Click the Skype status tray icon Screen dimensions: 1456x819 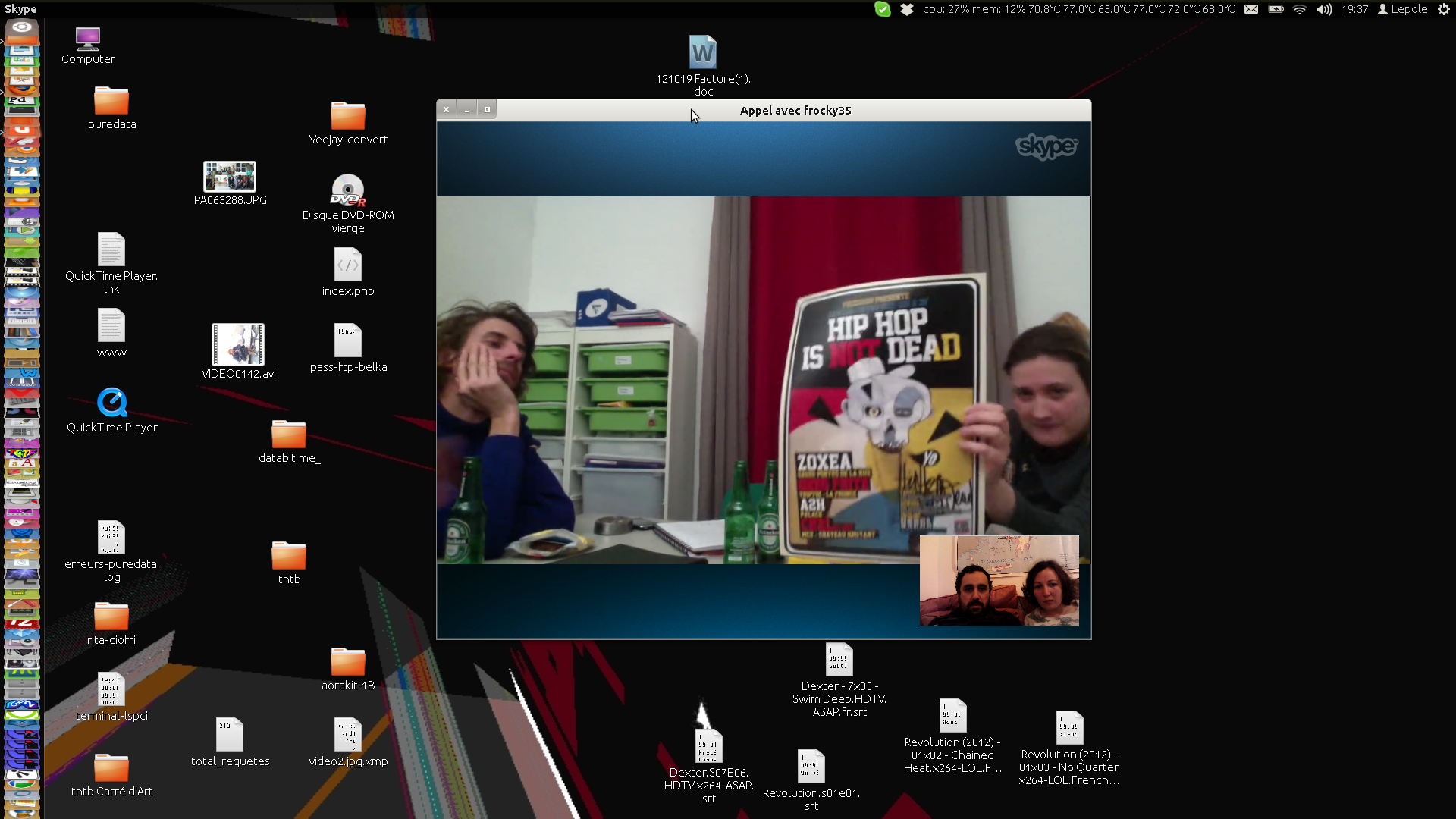[x=882, y=9]
